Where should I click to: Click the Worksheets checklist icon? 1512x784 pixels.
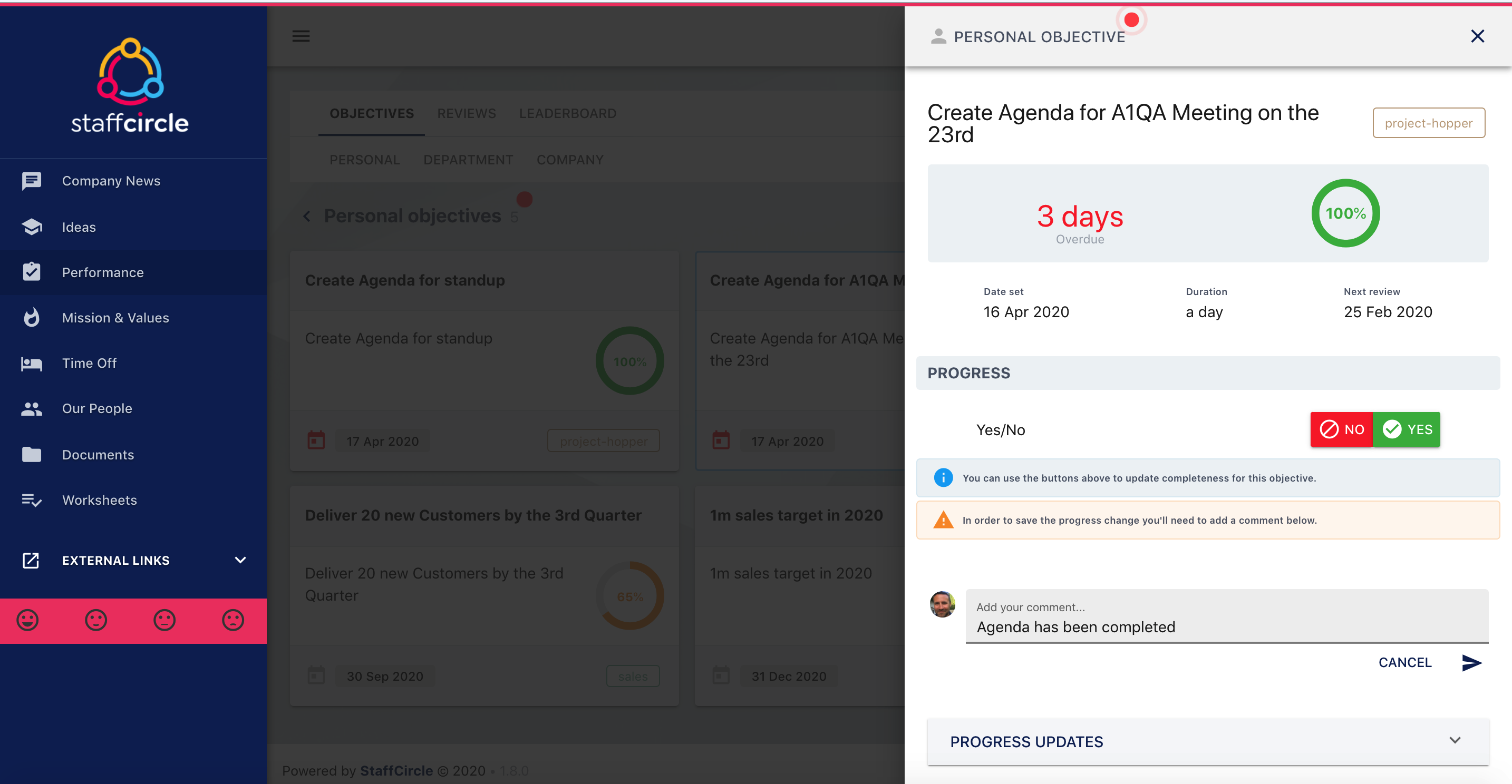click(31, 500)
